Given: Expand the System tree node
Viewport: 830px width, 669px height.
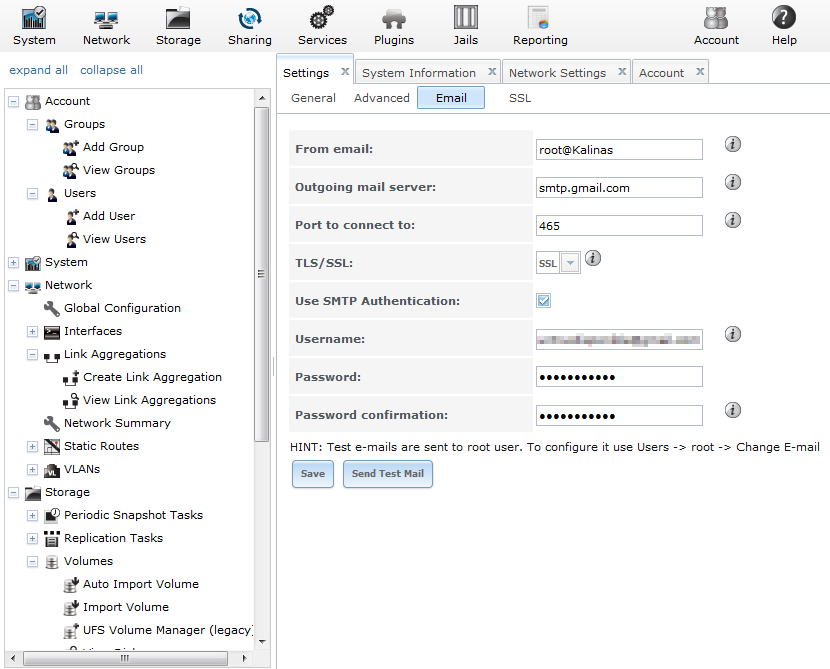Looking at the screenshot, I should pos(14,263).
